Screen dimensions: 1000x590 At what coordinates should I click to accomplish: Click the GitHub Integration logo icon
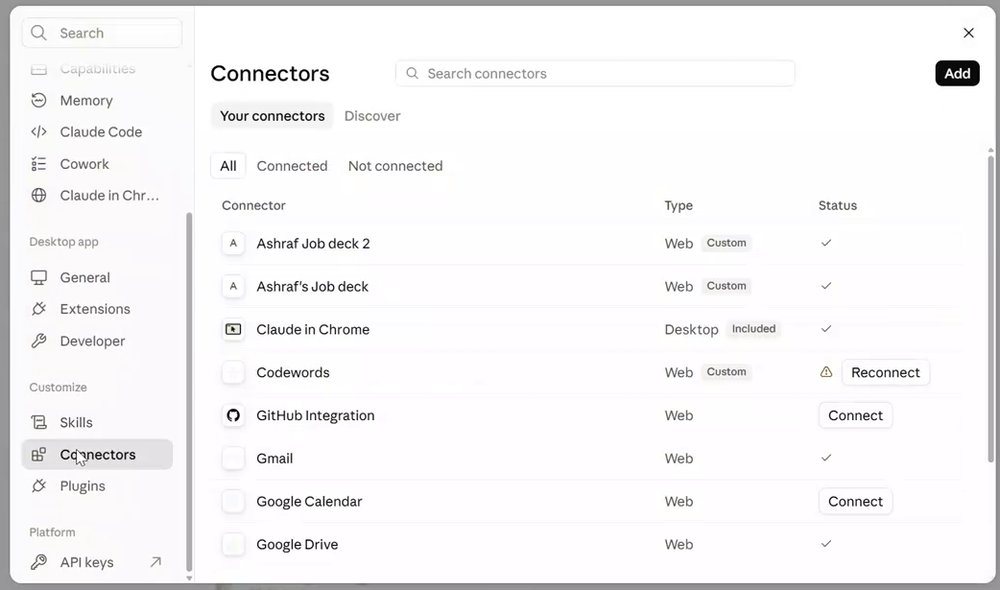pos(233,415)
